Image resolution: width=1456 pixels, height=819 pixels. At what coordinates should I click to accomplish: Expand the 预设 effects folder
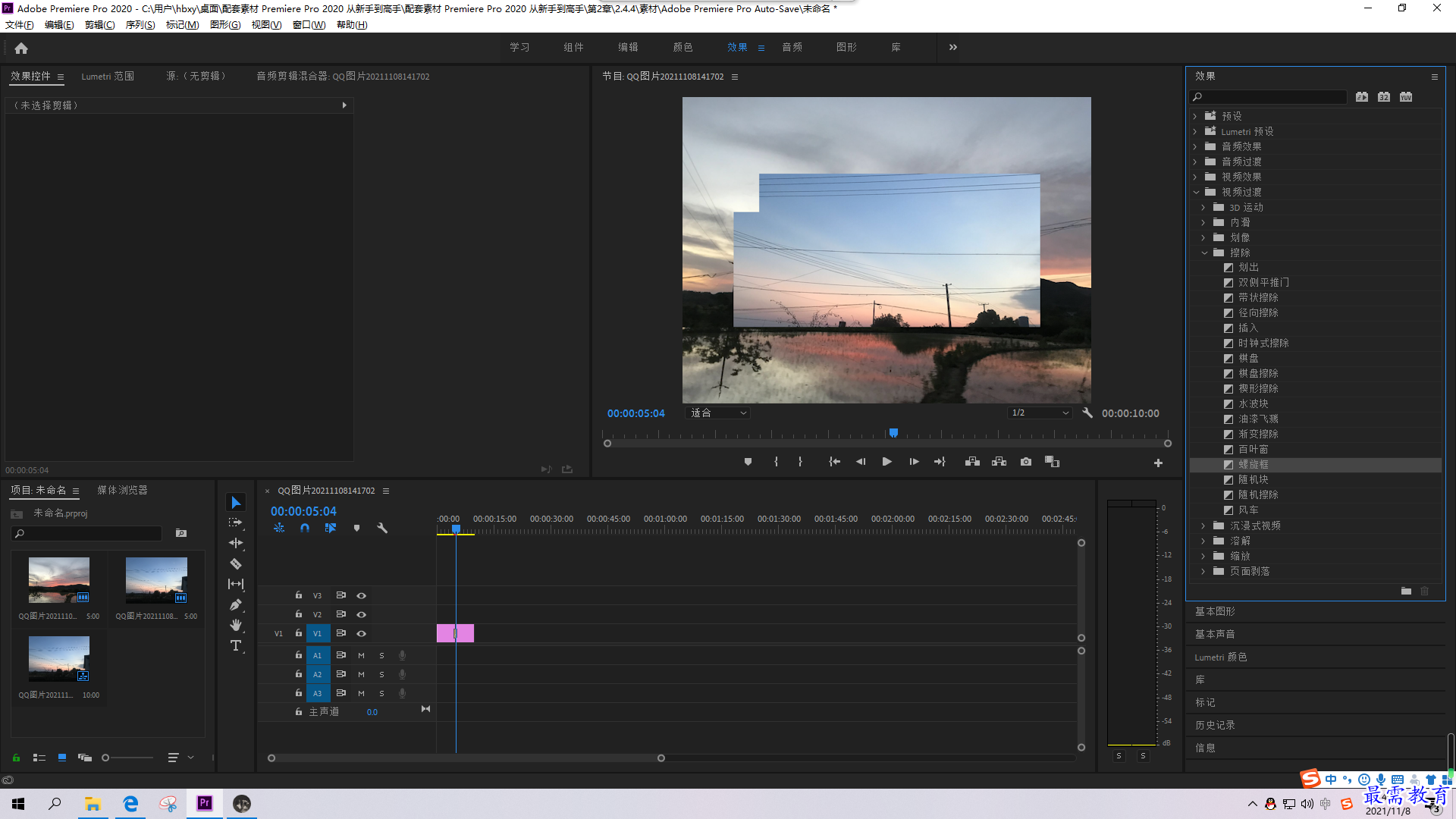pyautogui.click(x=1195, y=117)
